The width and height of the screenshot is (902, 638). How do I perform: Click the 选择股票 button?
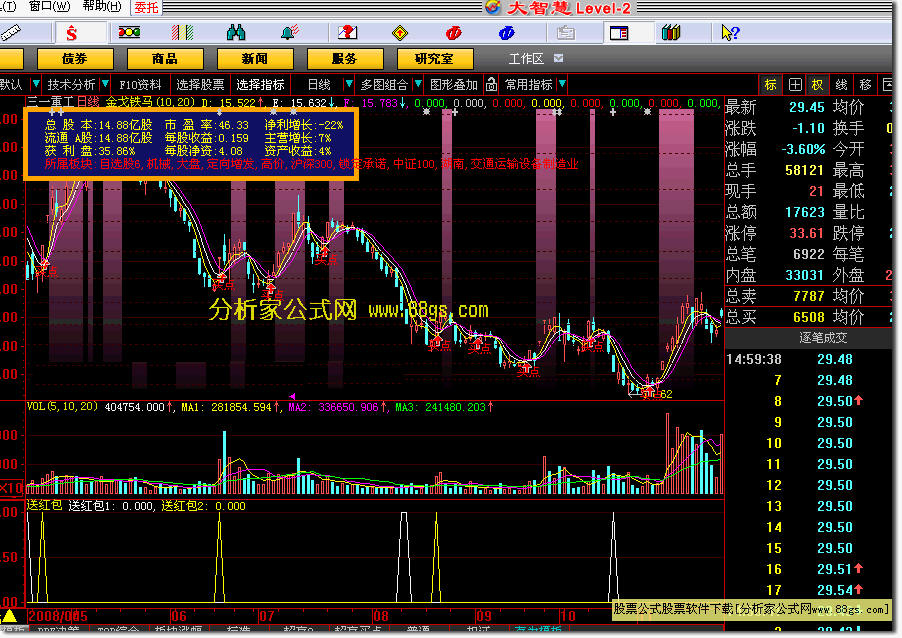point(200,85)
